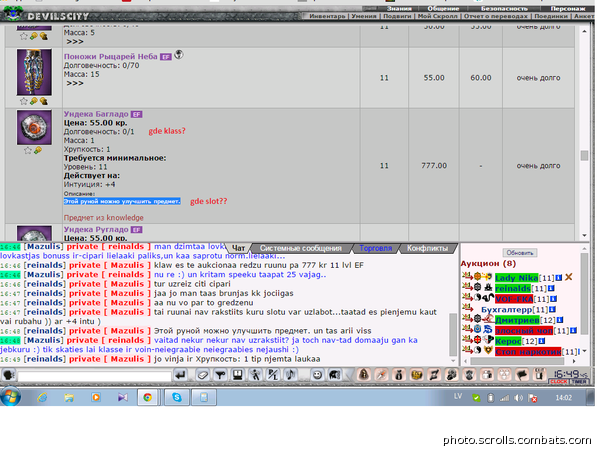Screen dimensions: 600x450
Task: Click the Обновить refresh button
Action: (520, 253)
